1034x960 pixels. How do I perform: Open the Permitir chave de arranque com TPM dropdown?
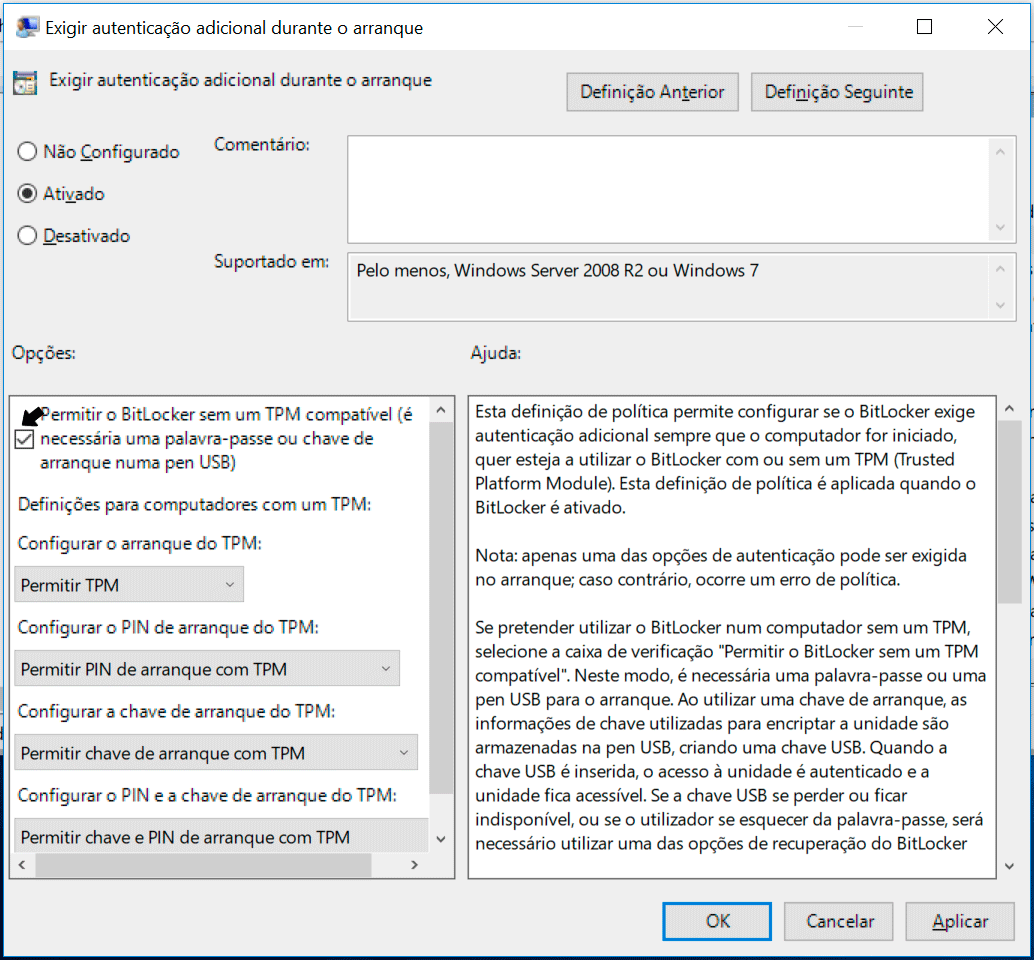tap(216, 752)
